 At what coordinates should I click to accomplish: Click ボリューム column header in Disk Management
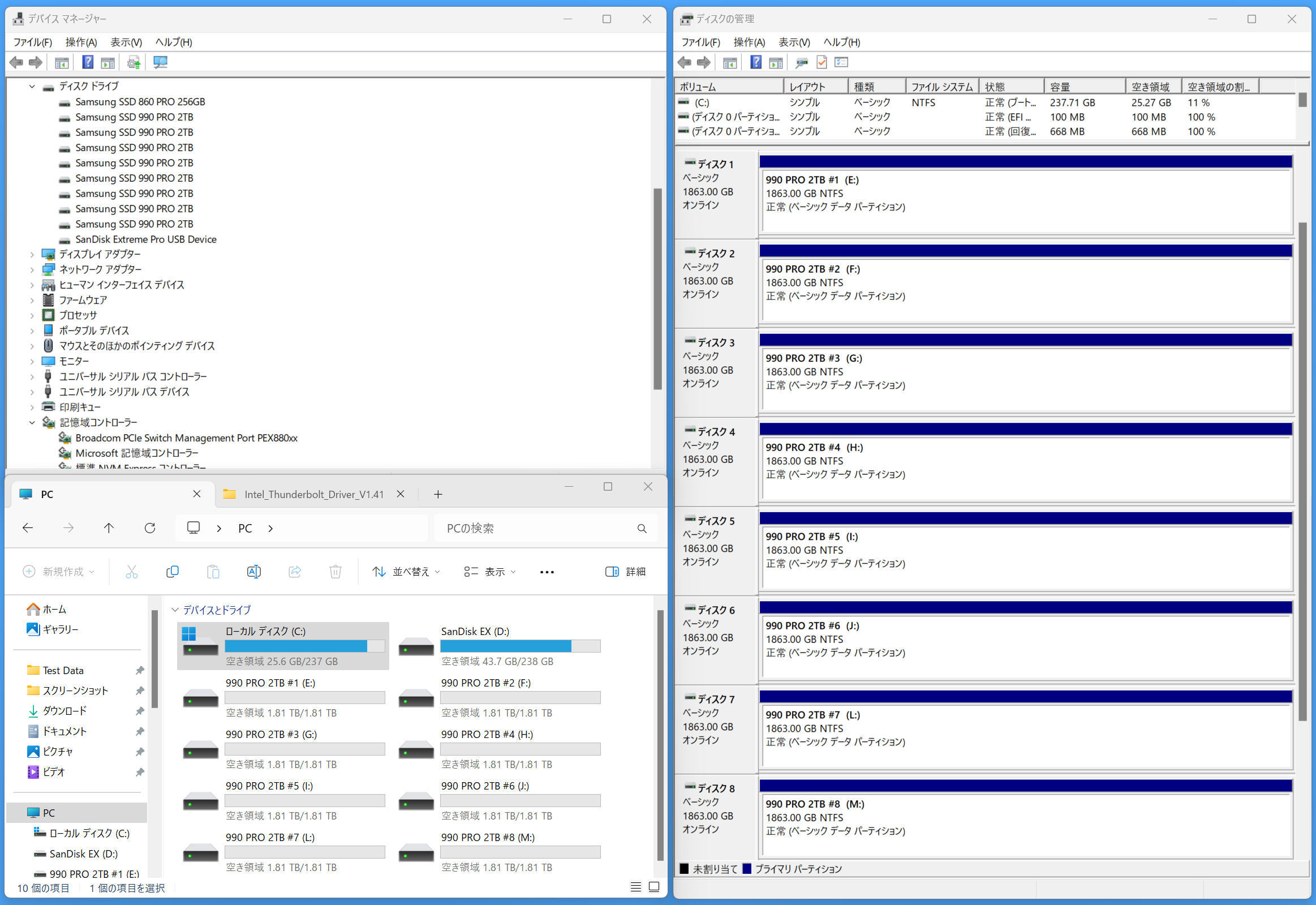click(729, 87)
